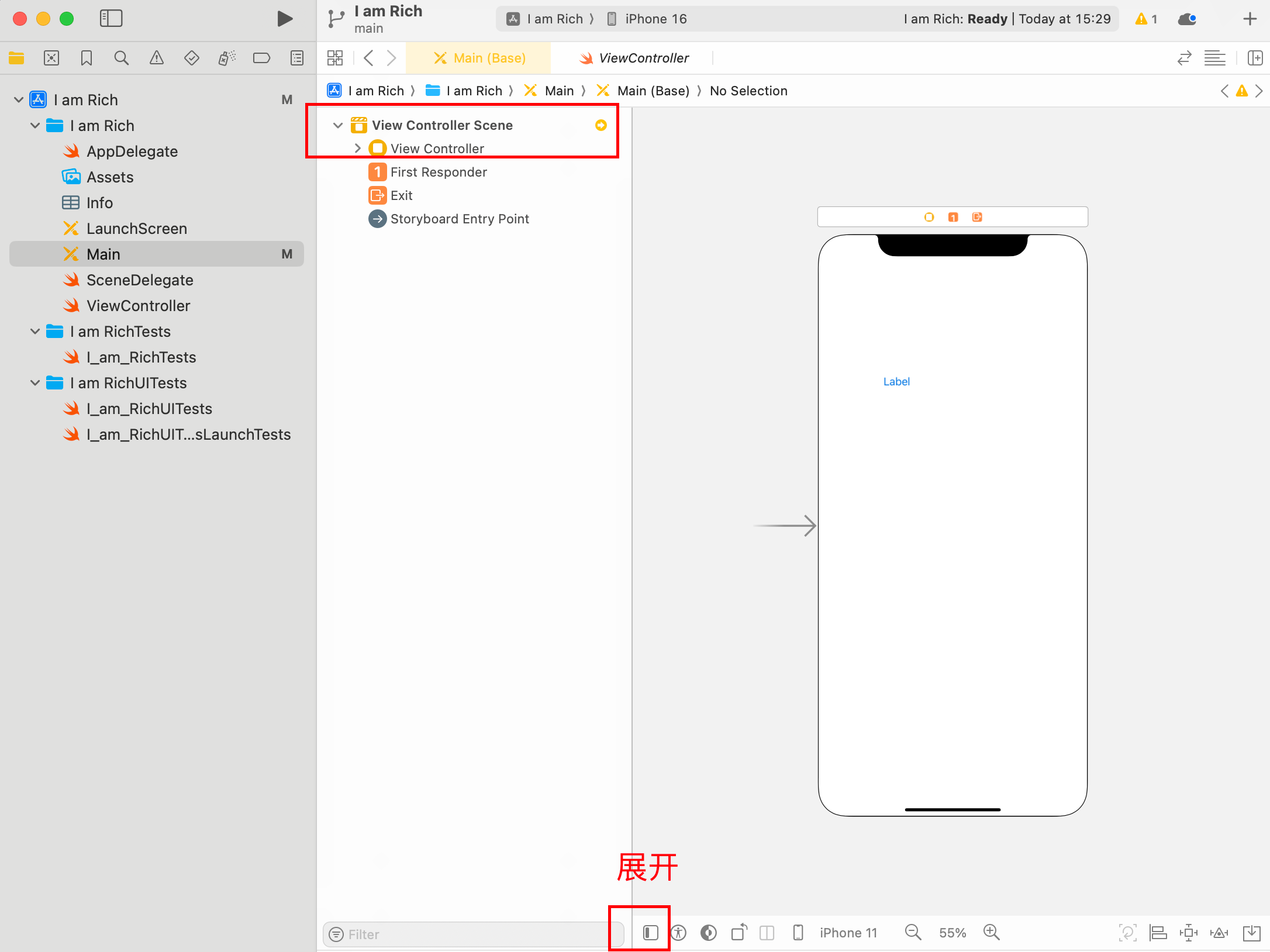1270x952 pixels.
Task: Click the 55% zoom level
Action: pos(952,933)
